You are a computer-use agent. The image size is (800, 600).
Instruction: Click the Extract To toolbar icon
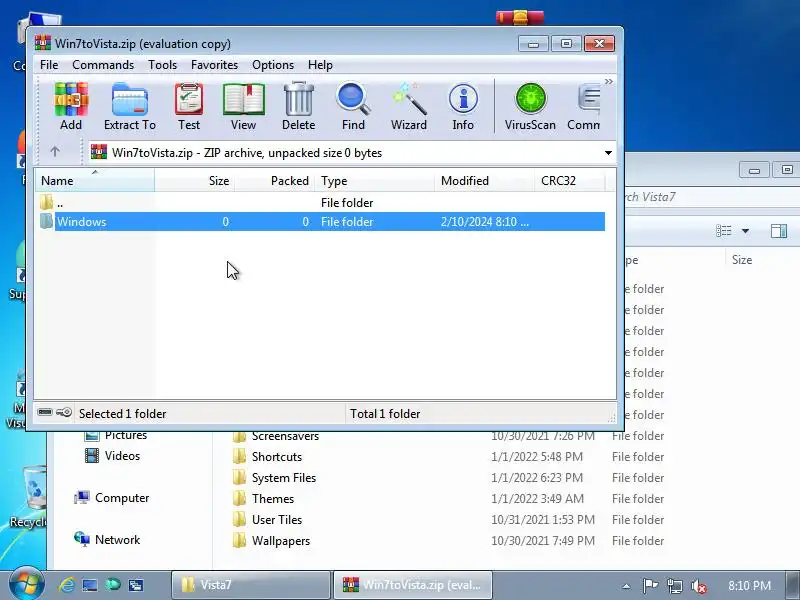(130, 106)
